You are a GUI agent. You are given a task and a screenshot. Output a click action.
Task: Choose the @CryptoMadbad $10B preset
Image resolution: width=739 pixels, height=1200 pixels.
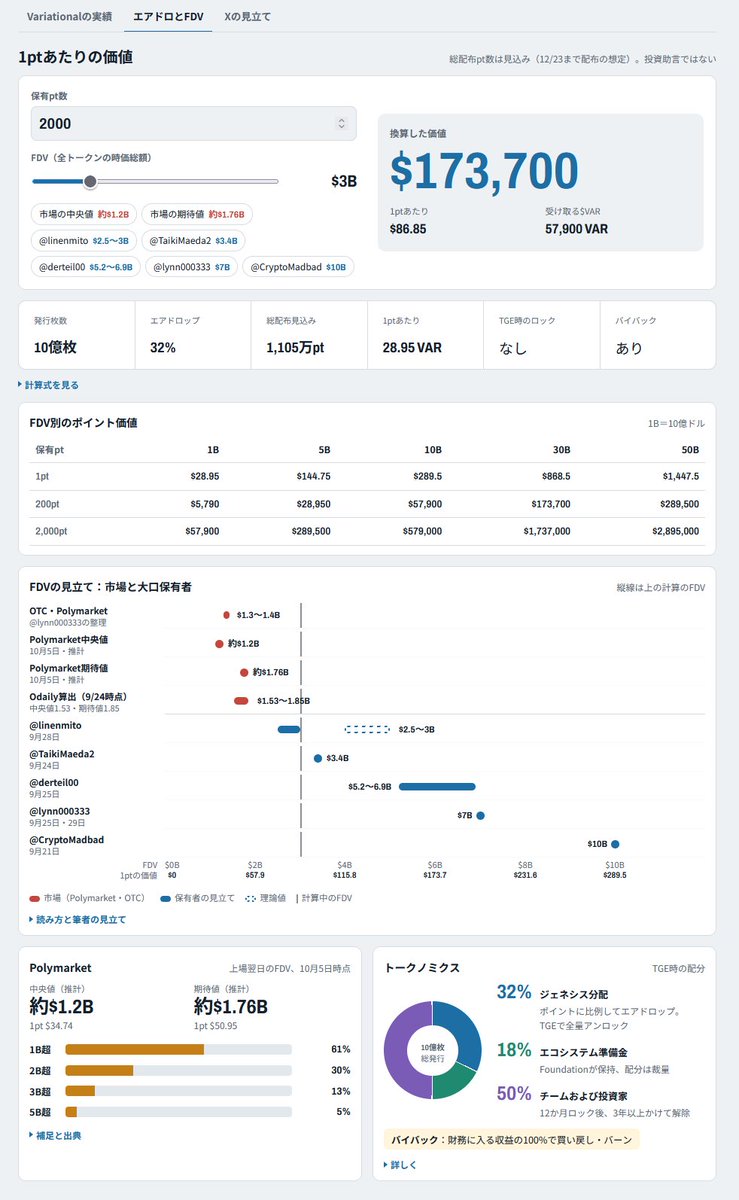point(298,267)
